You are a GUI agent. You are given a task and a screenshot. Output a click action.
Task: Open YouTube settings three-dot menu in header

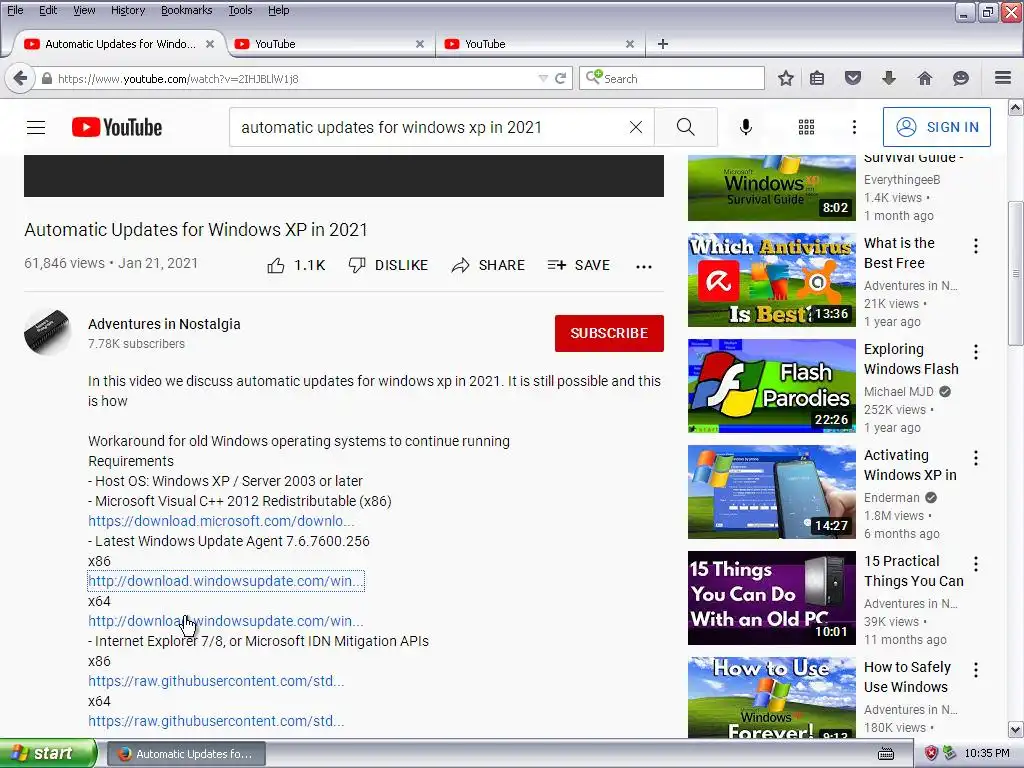[x=854, y=127]
